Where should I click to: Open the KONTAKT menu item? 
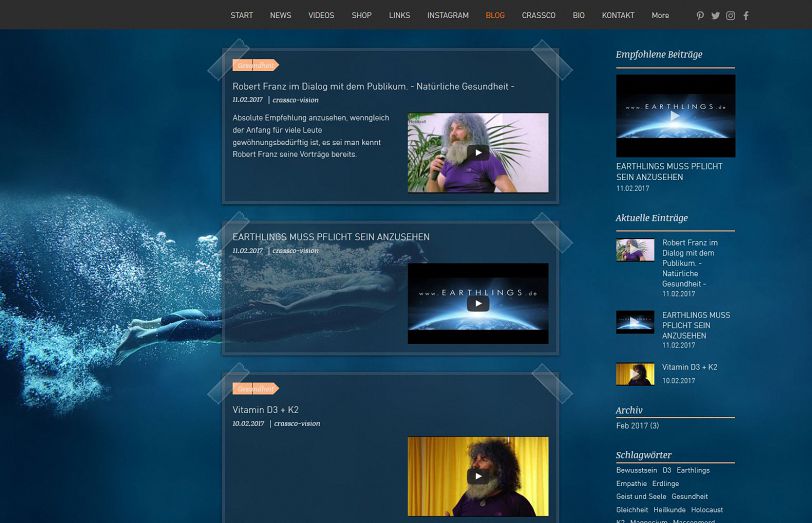(618, 16)
